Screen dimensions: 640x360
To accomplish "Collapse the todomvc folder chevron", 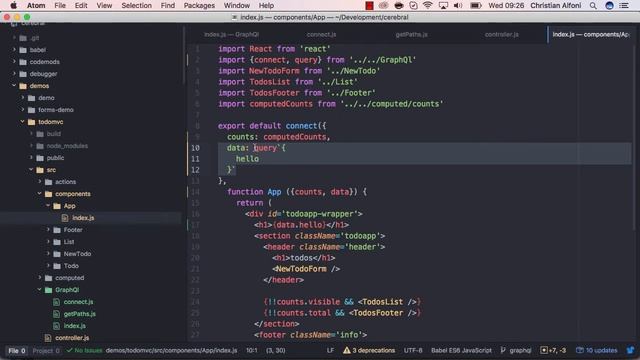I will [22, 122].
